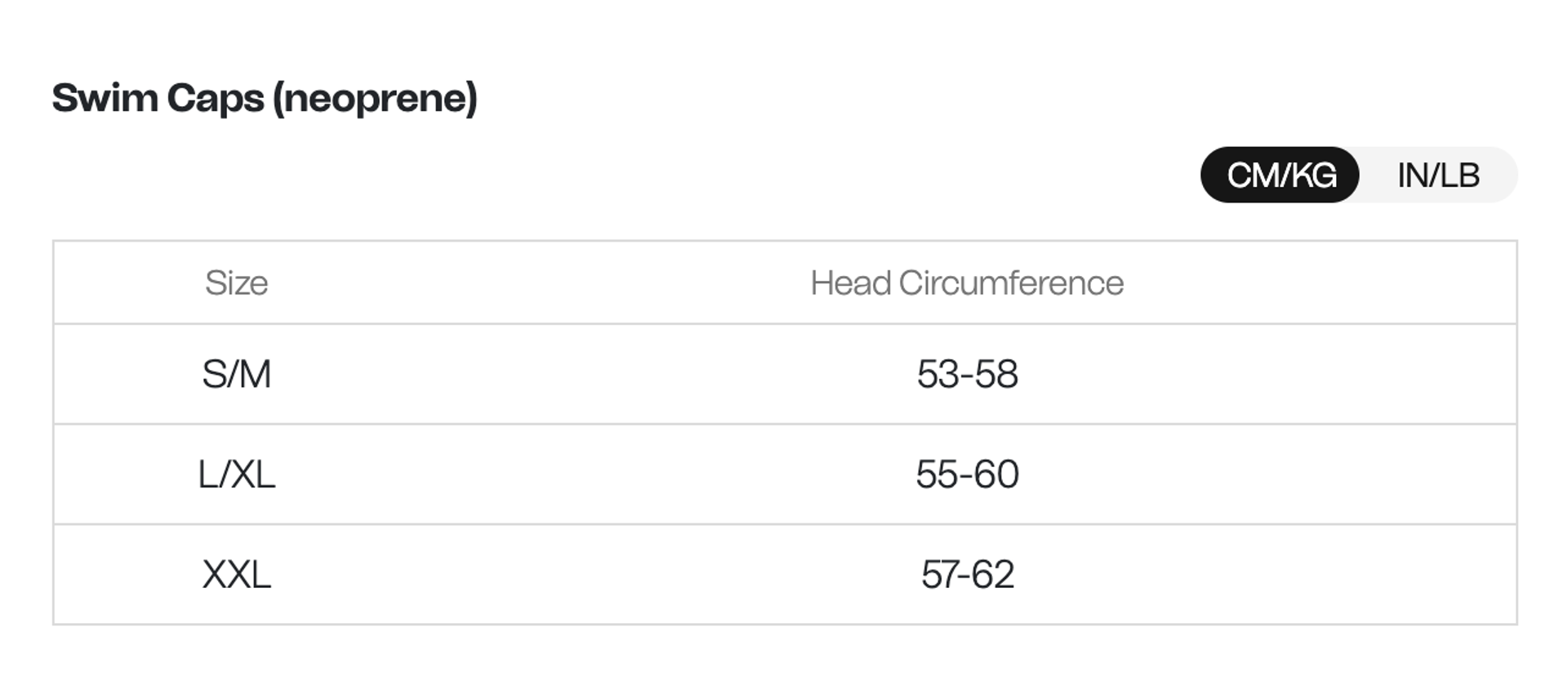The height and width of the screenshot is (677, 1568).
Task: Switch units to IN/LB
Action: tap(1437, 176)
